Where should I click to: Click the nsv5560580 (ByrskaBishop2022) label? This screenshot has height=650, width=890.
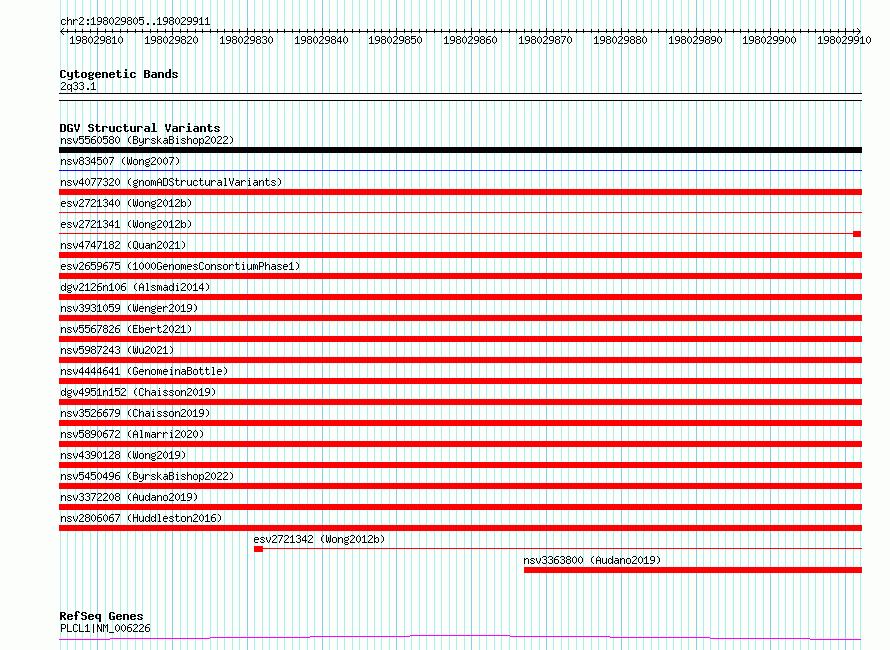(x=147, y=140)
